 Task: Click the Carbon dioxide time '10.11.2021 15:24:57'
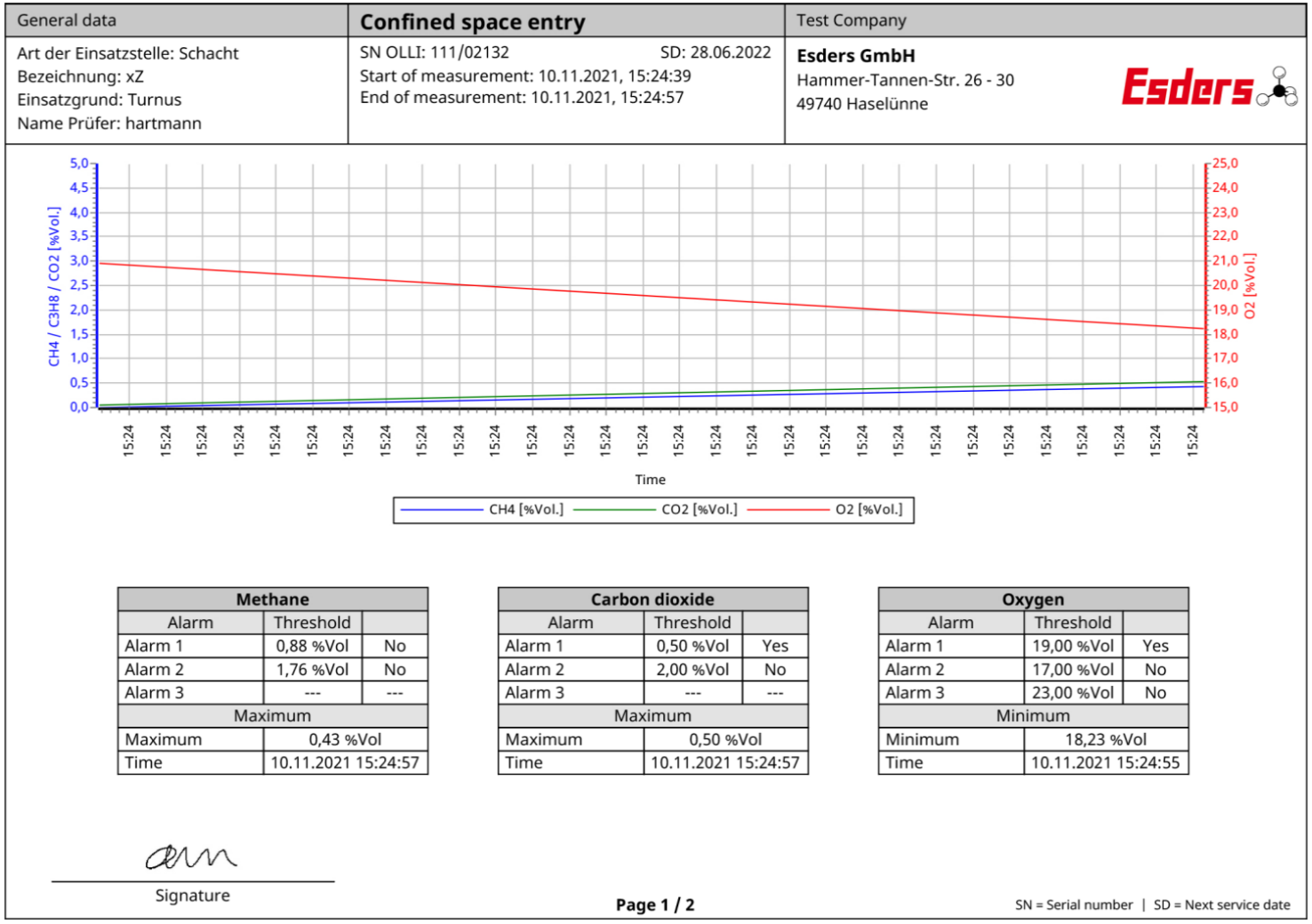point(725,762)
